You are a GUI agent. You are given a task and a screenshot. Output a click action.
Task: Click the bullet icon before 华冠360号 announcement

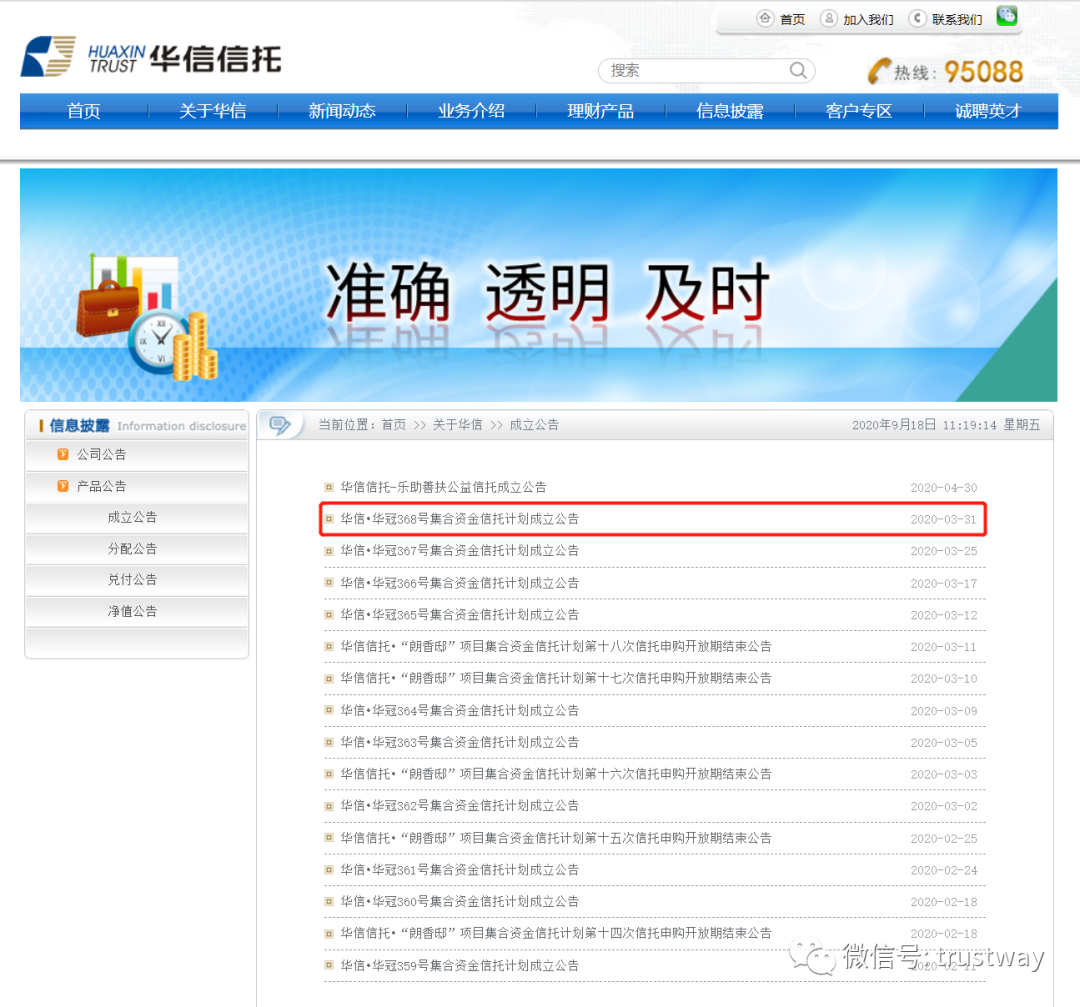[x=329, y=902]
